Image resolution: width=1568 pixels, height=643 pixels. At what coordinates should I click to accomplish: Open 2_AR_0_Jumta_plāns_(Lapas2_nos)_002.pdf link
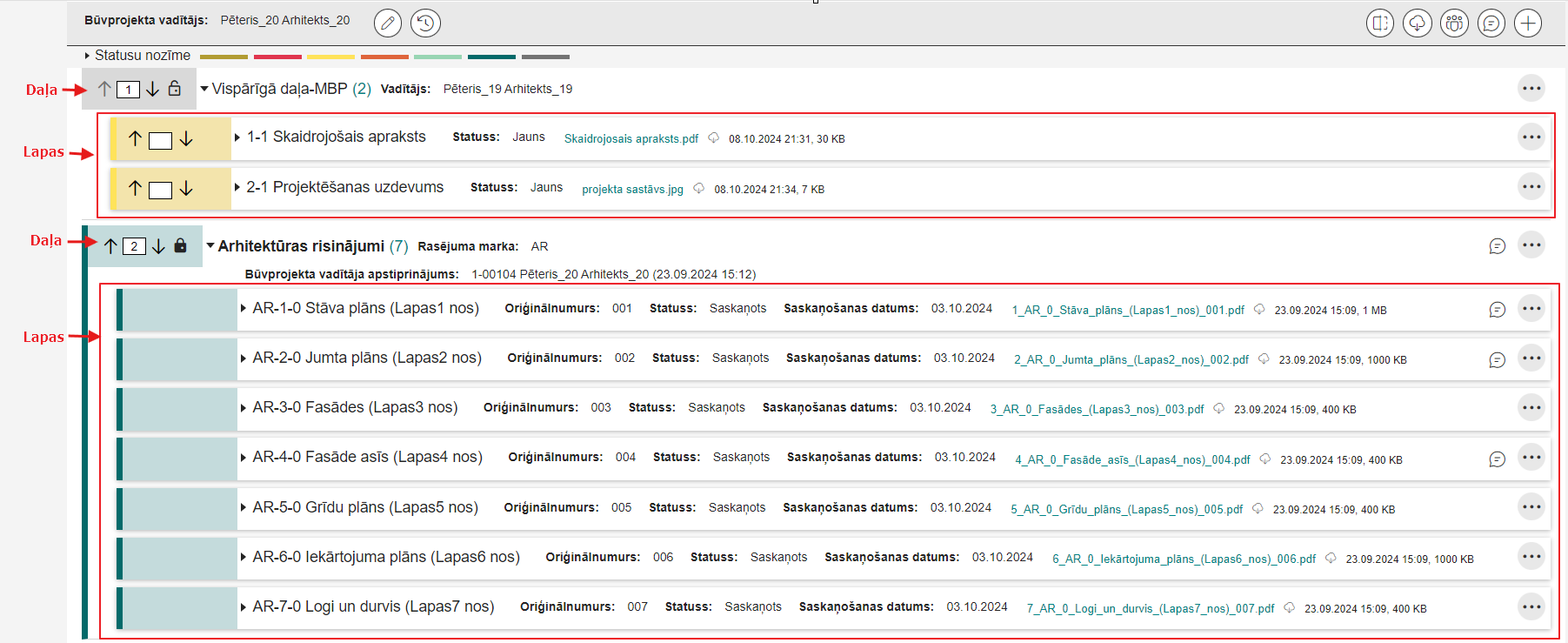pos(1131,359)
